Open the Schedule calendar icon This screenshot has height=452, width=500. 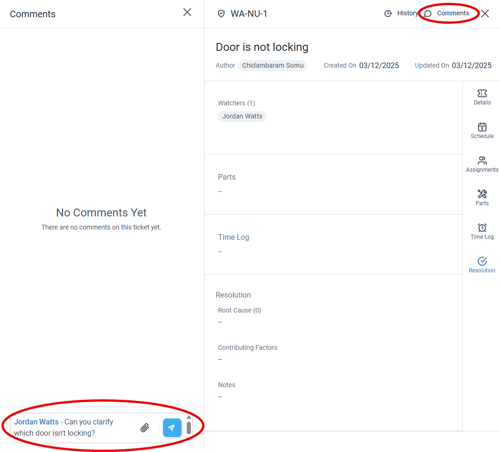[x=482, y=130]
